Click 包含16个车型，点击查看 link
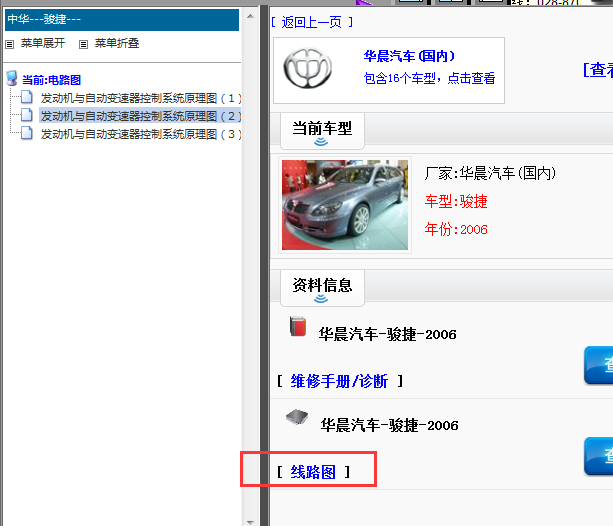The width and height of the screenshot is (613, 526). click(x=429, y=78)
